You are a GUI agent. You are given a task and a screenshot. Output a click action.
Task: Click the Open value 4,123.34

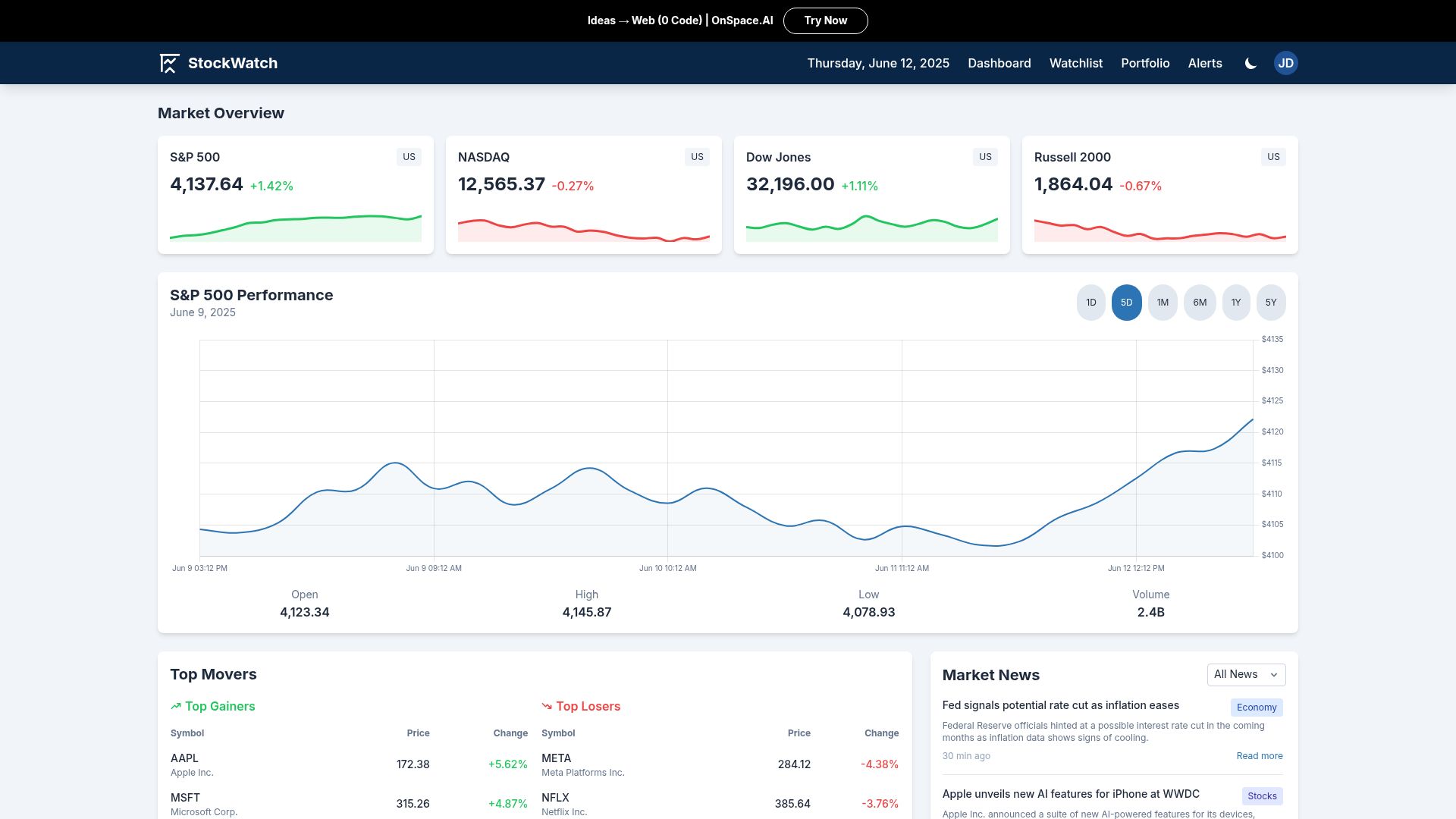coord(305,612)
